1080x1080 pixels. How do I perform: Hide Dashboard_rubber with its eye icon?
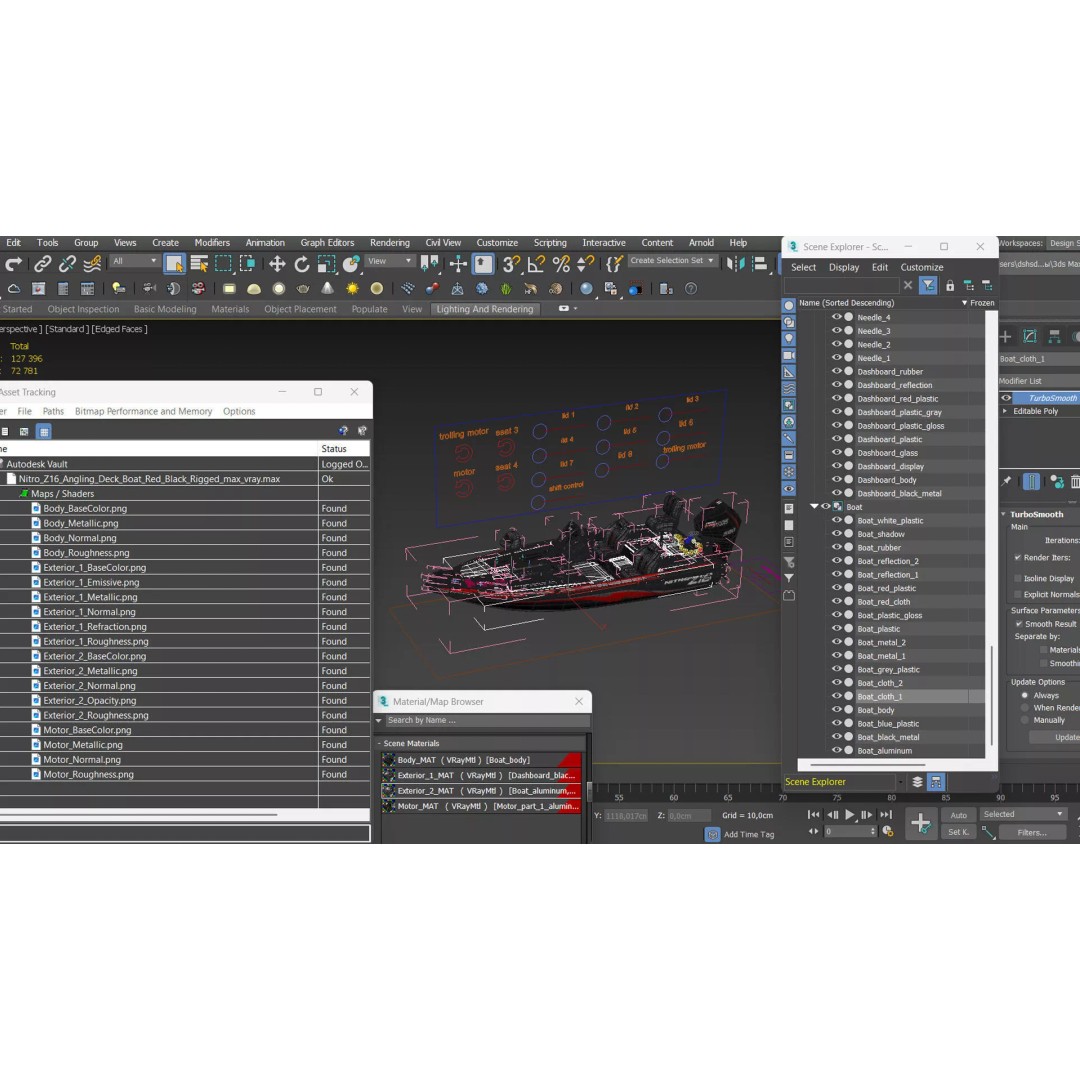click(x=836, y=371)
